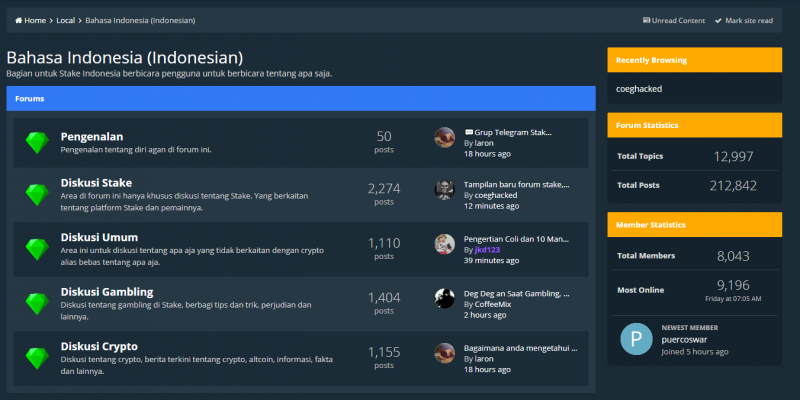
Task: Open topic 'Tampilan baru forum stake,...'
Action: pos(516,185)
